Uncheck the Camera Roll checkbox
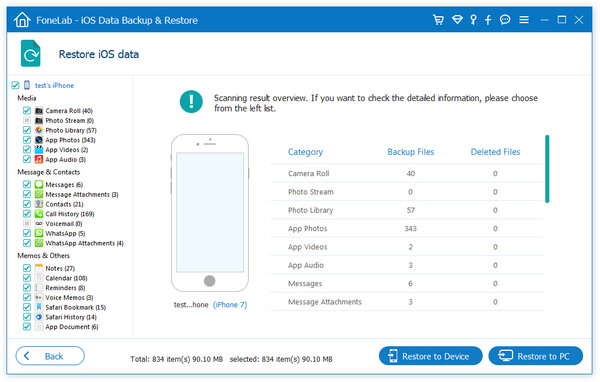This screenshot has width=600, height=382. pos(27,111)
